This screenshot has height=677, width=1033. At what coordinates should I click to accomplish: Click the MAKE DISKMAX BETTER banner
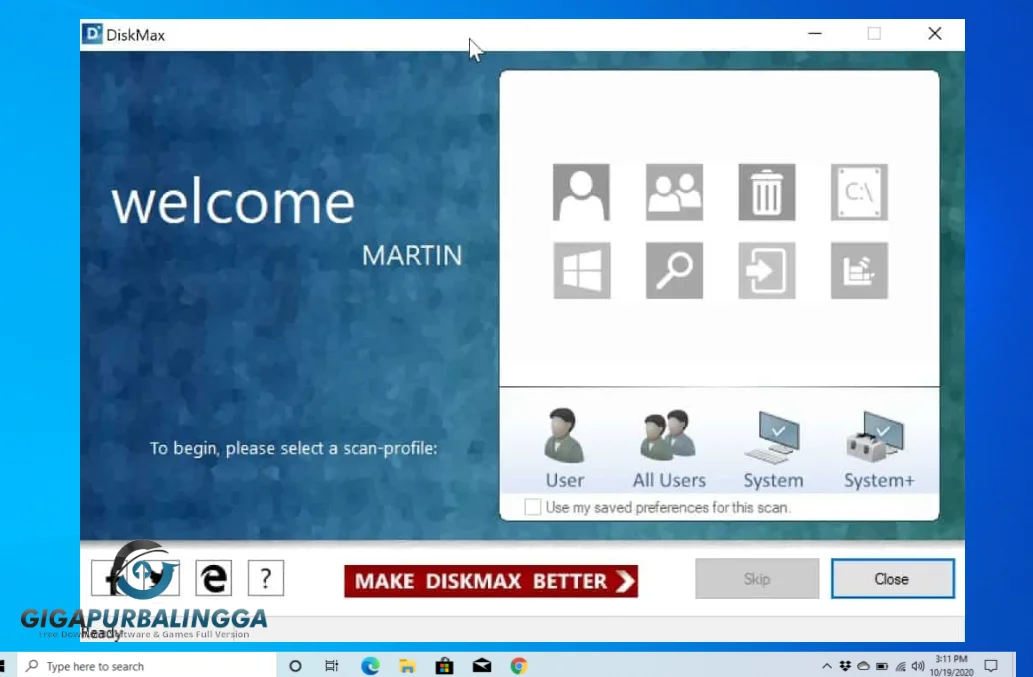(x=491, y=581)
